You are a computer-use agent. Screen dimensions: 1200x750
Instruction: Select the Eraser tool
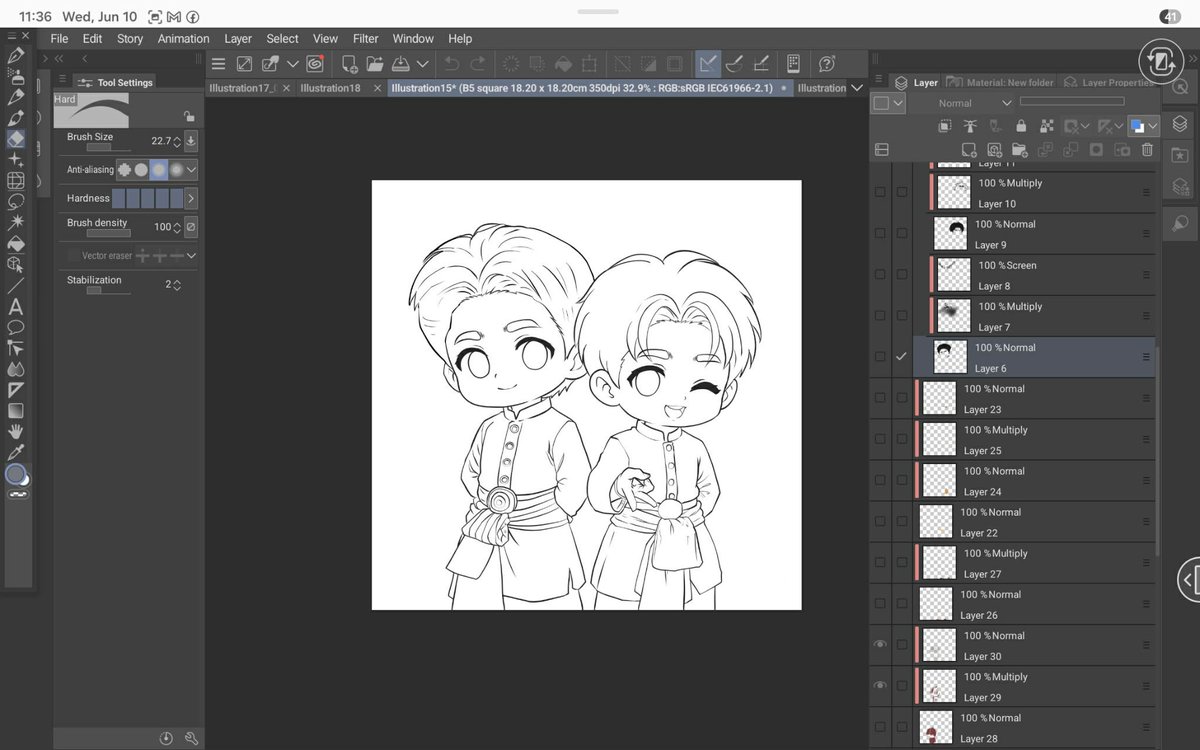[x=16, y=139]
